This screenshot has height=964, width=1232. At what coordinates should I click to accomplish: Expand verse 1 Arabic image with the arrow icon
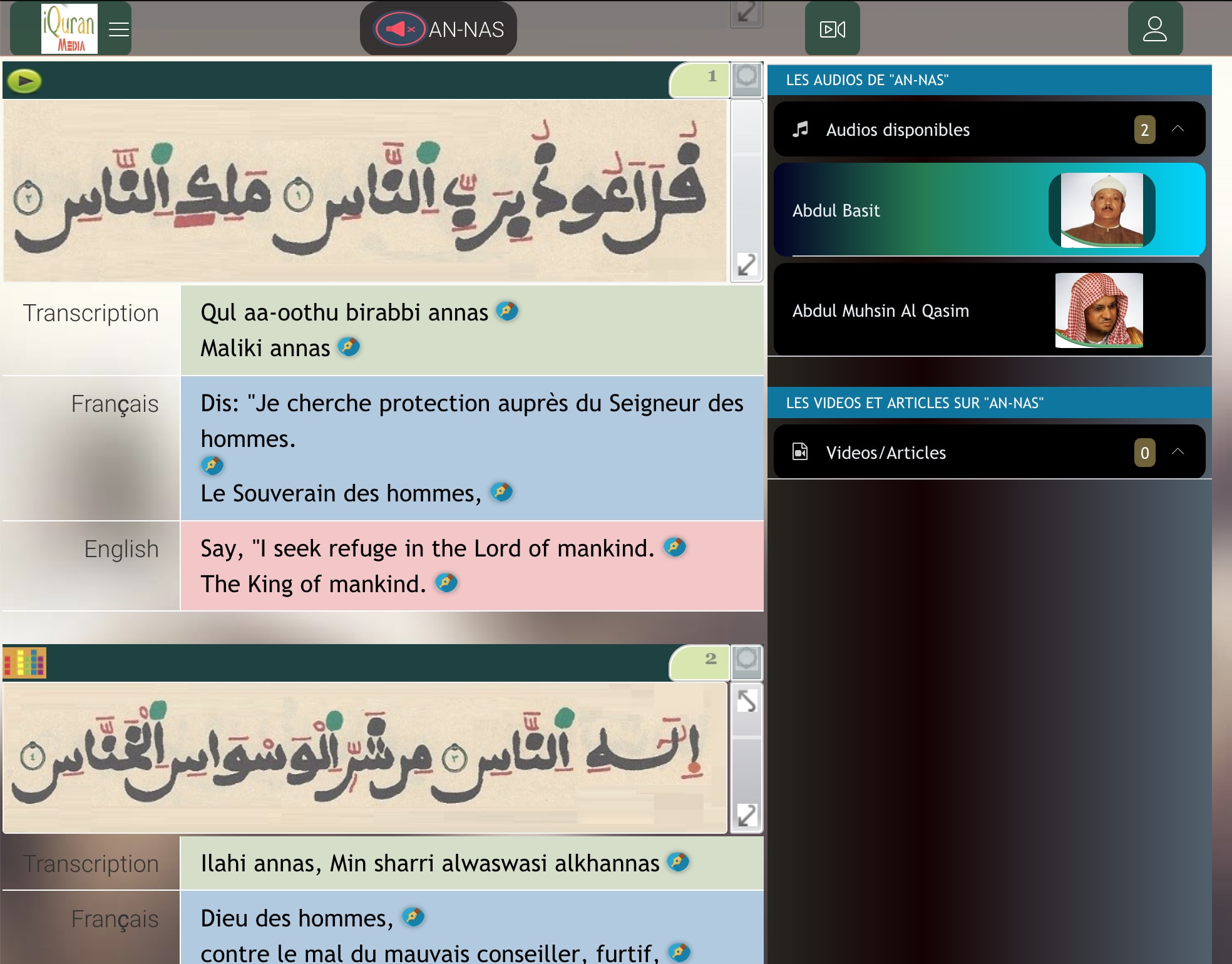[x=746, y=264]
